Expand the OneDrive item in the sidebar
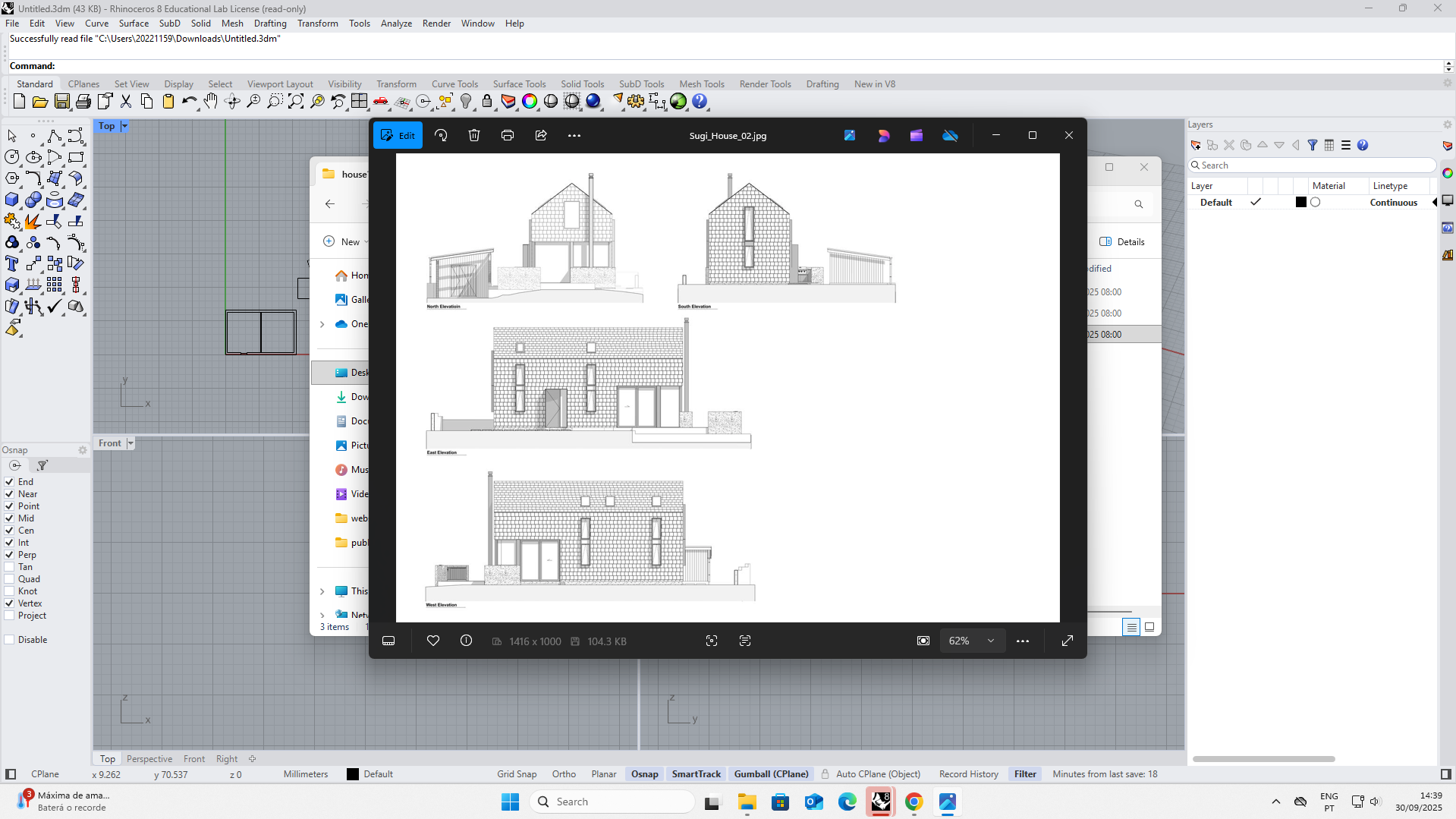1456x819 pixels. tap(322, 324)
